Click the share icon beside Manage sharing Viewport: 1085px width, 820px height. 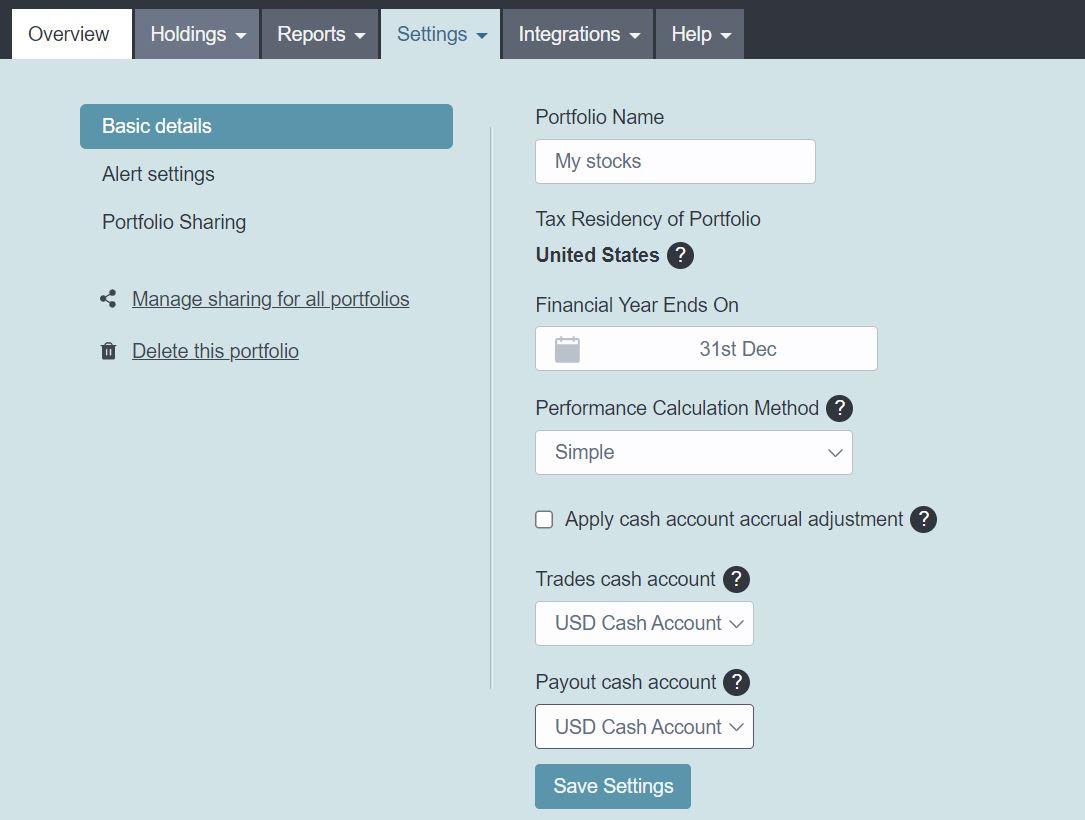tap(108, 298)
